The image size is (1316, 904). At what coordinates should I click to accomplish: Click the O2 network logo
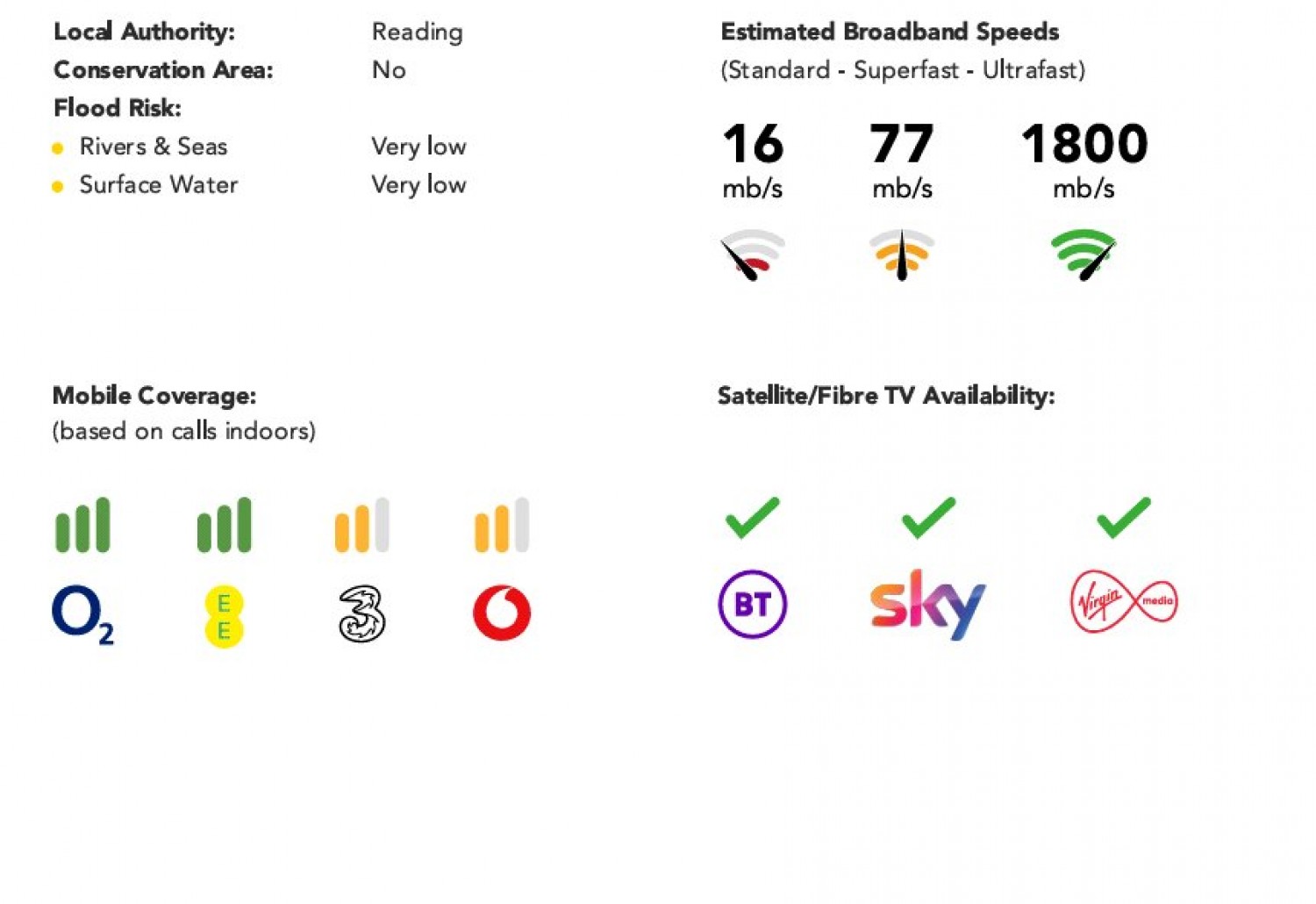pyautogui.click(x=83, y=614)
